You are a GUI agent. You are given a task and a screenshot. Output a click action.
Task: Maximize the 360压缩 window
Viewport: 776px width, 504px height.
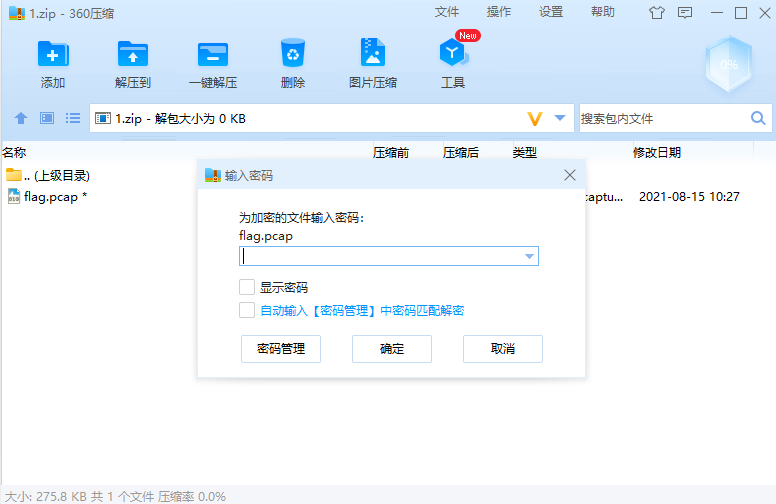741,13
